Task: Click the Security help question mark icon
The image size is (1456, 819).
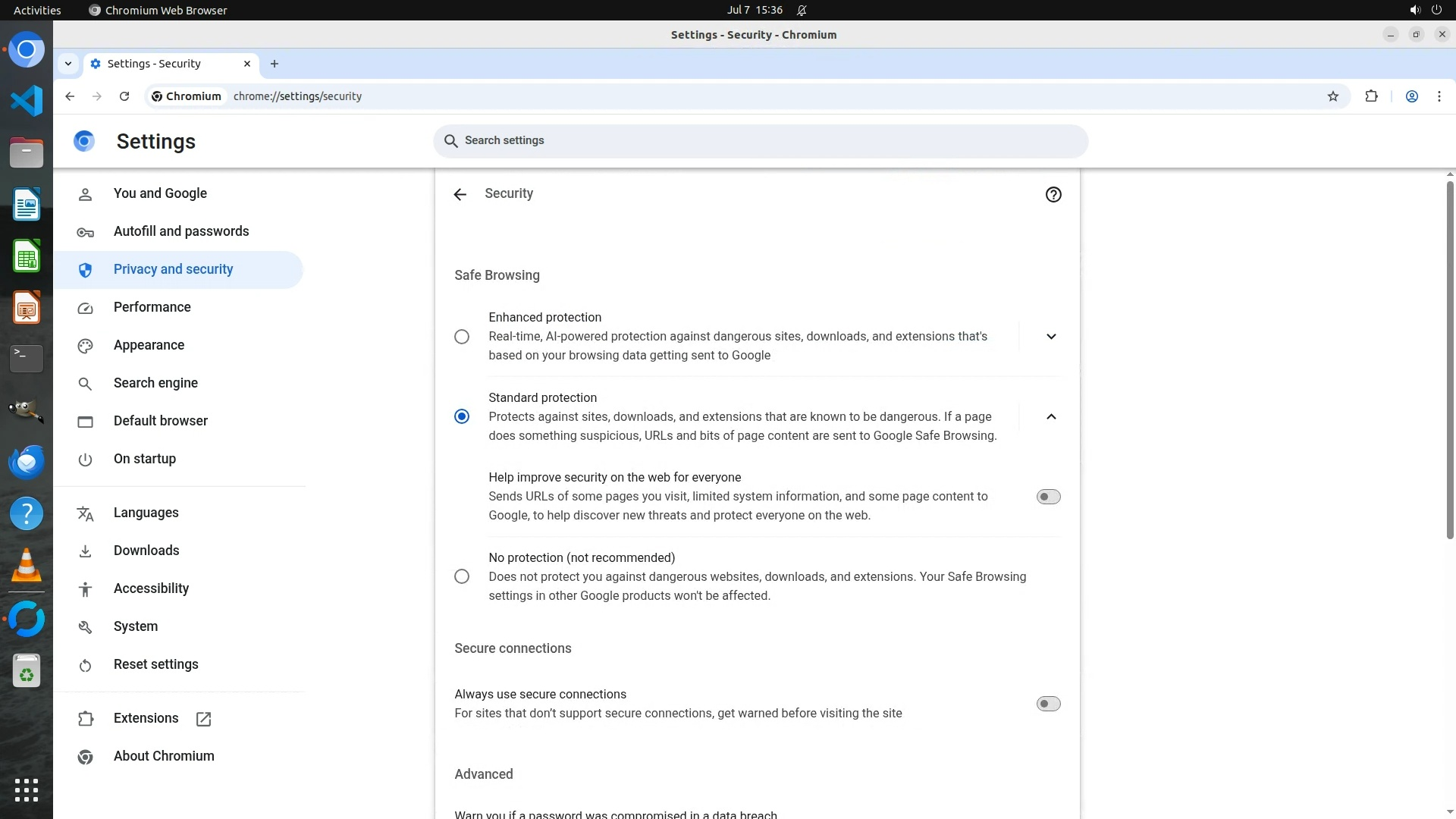Action: point(1053,195)
